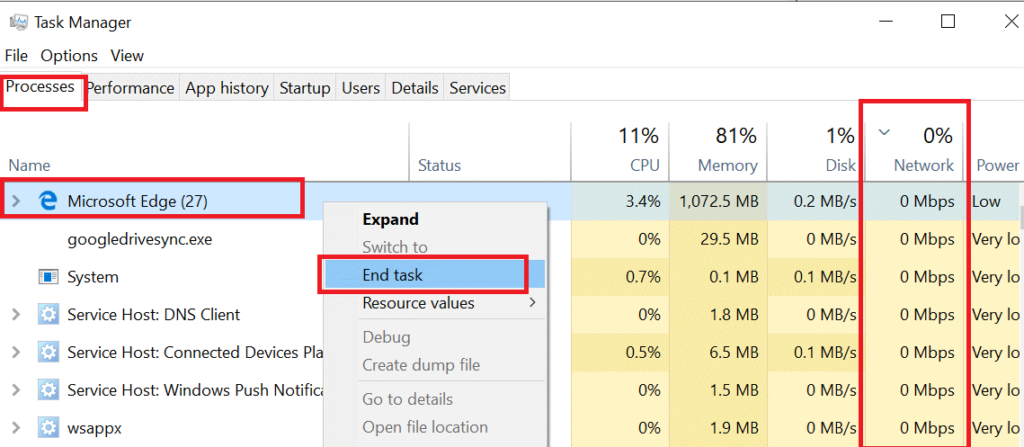Select the System process name
This screenshot has height=447, width=1024.
(x=93, y=277)
